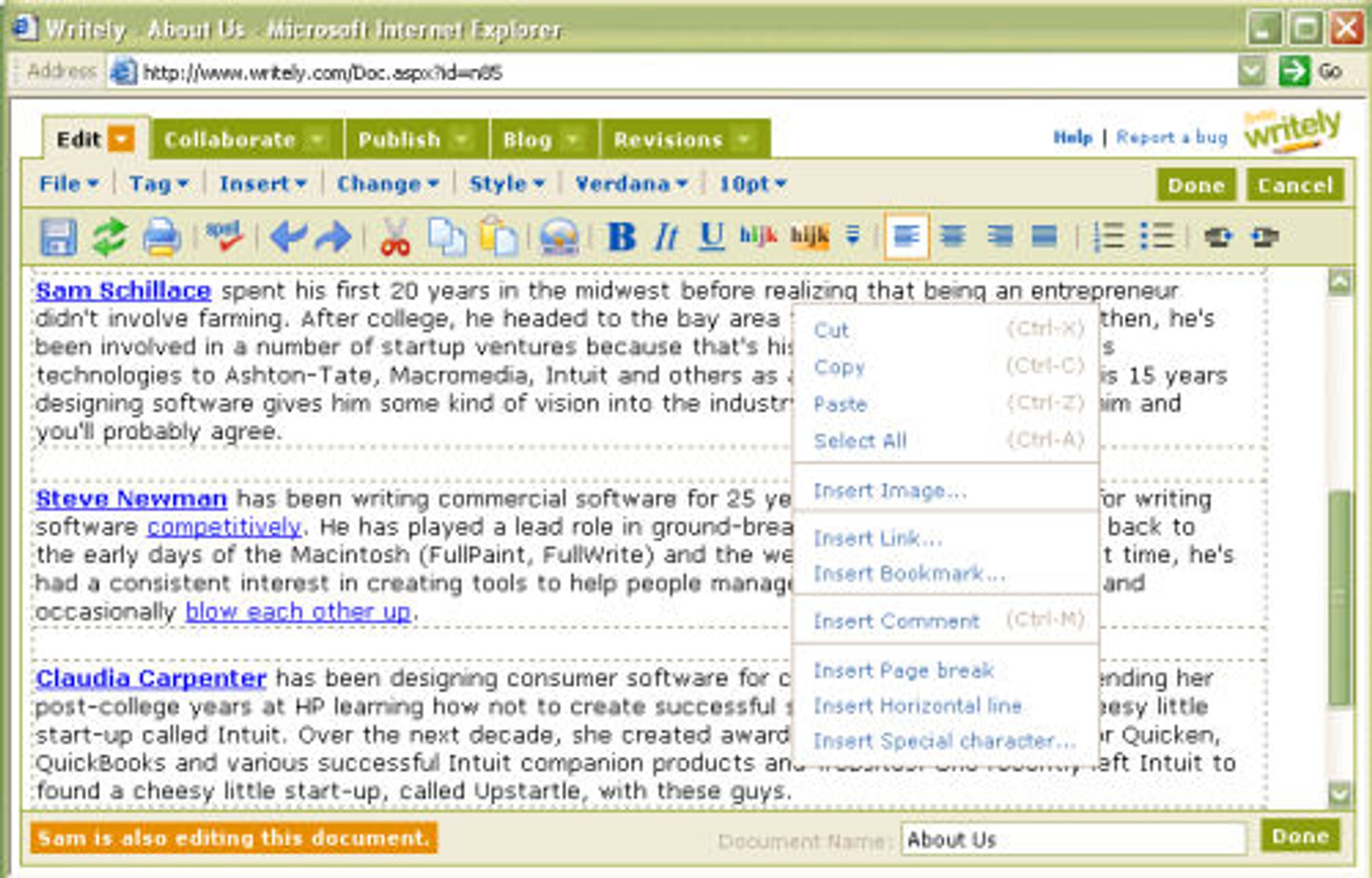
Task: Open the 10pt font size dropdown
Action: (x=753, y=184)
